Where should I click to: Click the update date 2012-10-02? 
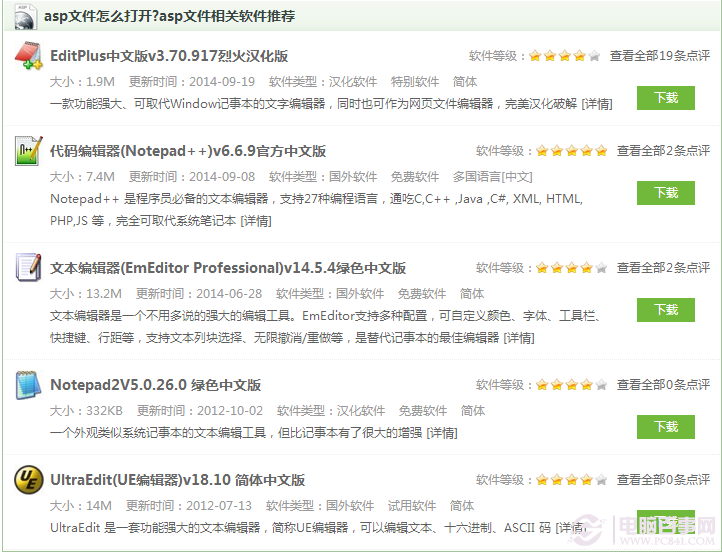[x=230, y=411]
